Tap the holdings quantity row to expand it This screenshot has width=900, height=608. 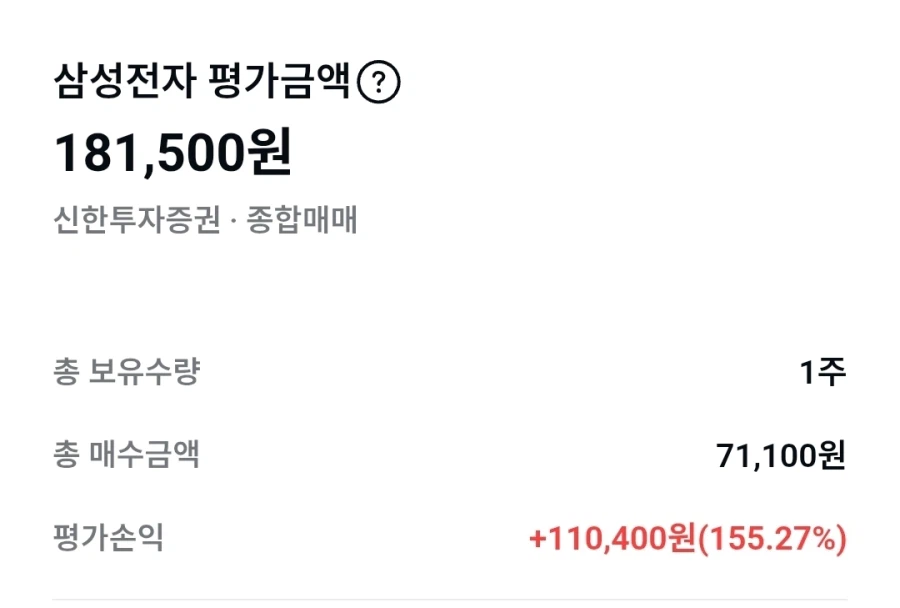[x=450, y=369]
